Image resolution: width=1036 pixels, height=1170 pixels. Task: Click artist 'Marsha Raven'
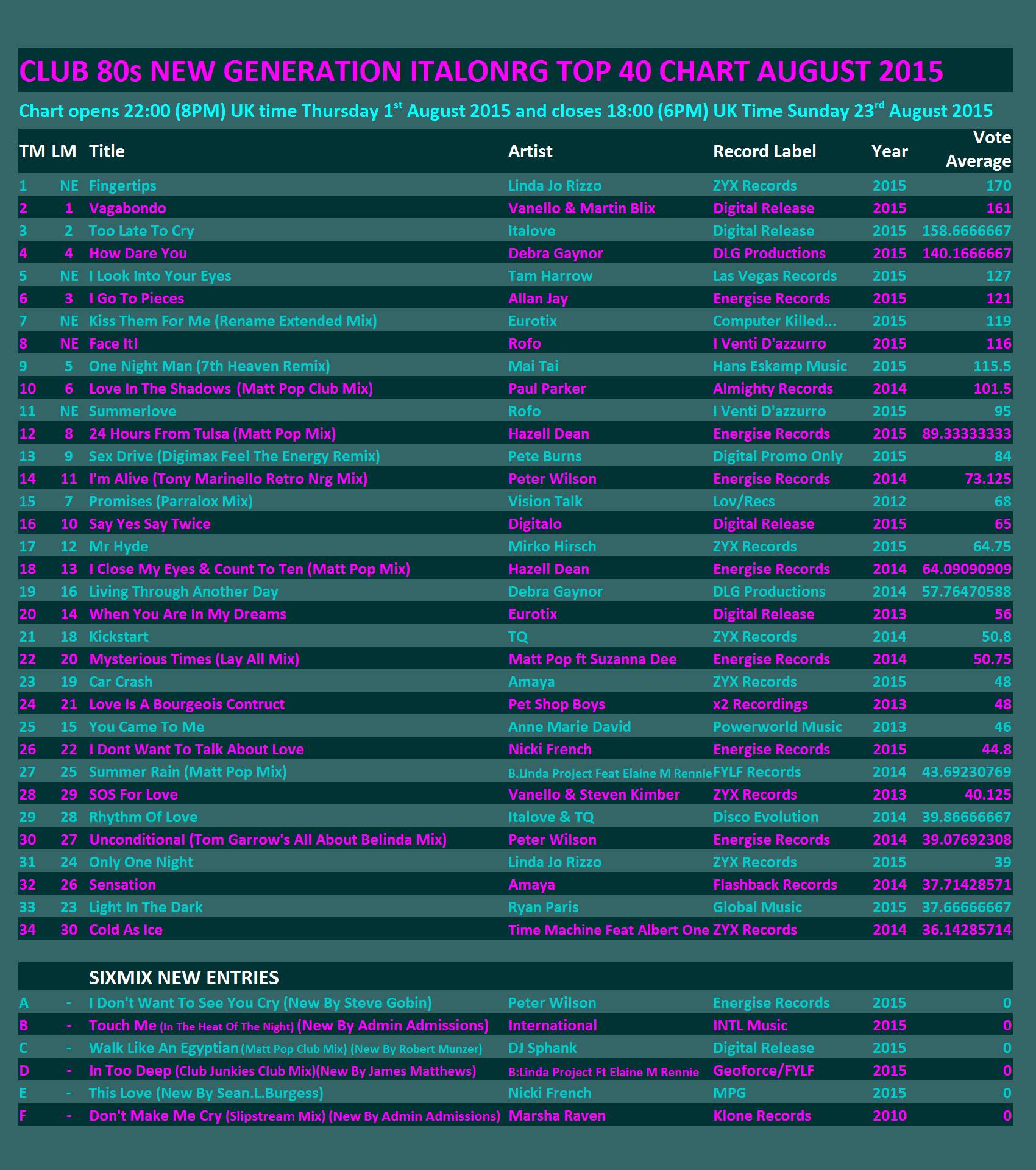coord(557,1116)
